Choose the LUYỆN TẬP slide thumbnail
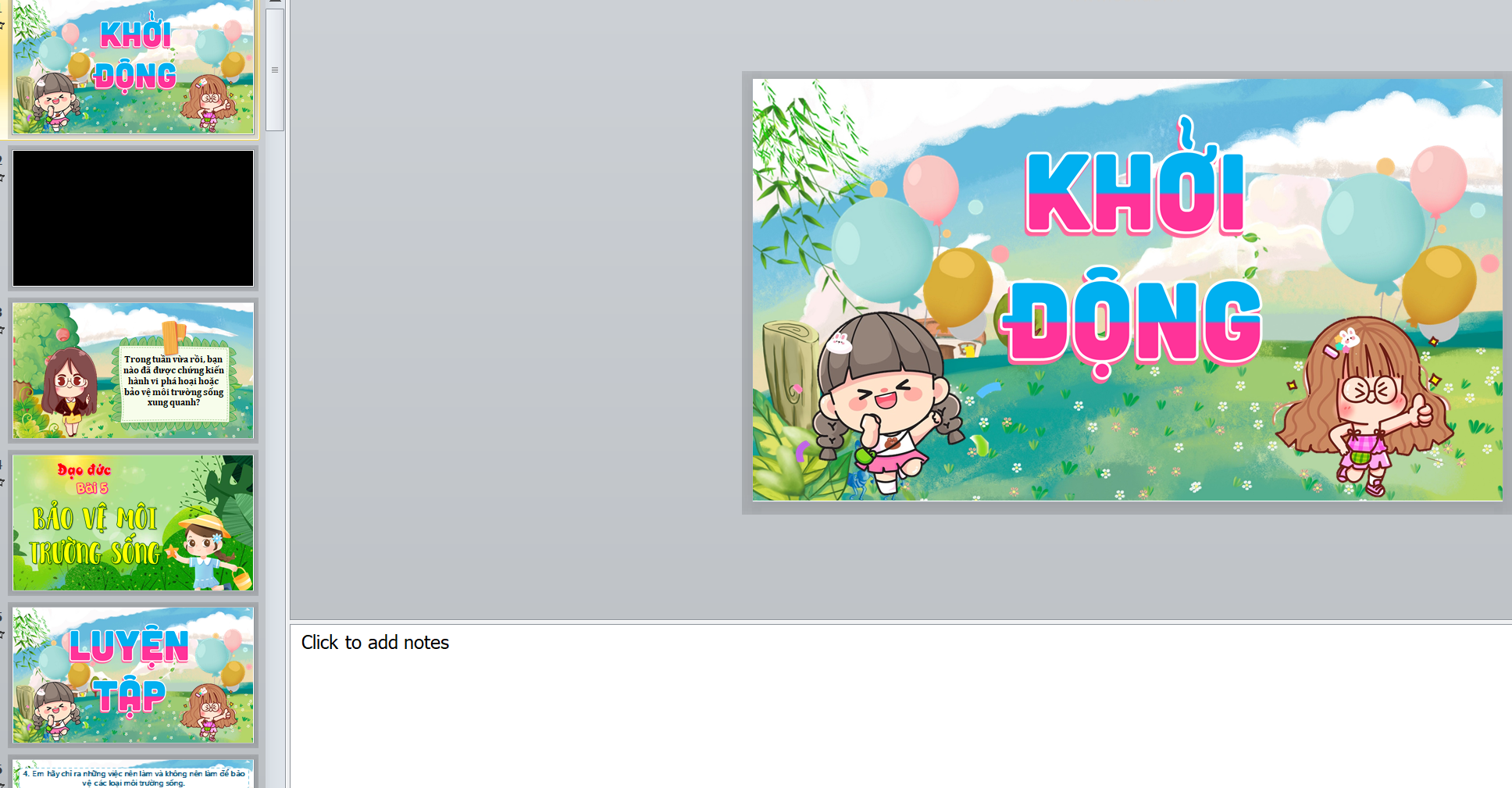Screen dimensions: 1512x788 point(133,675)
